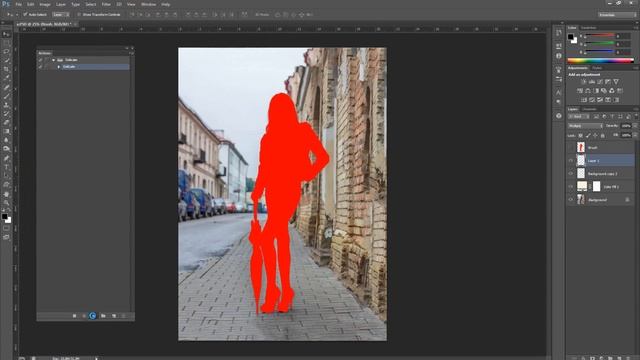Collapse the action set disclosure triangle
640x360 pixels.
pos(53,60)
